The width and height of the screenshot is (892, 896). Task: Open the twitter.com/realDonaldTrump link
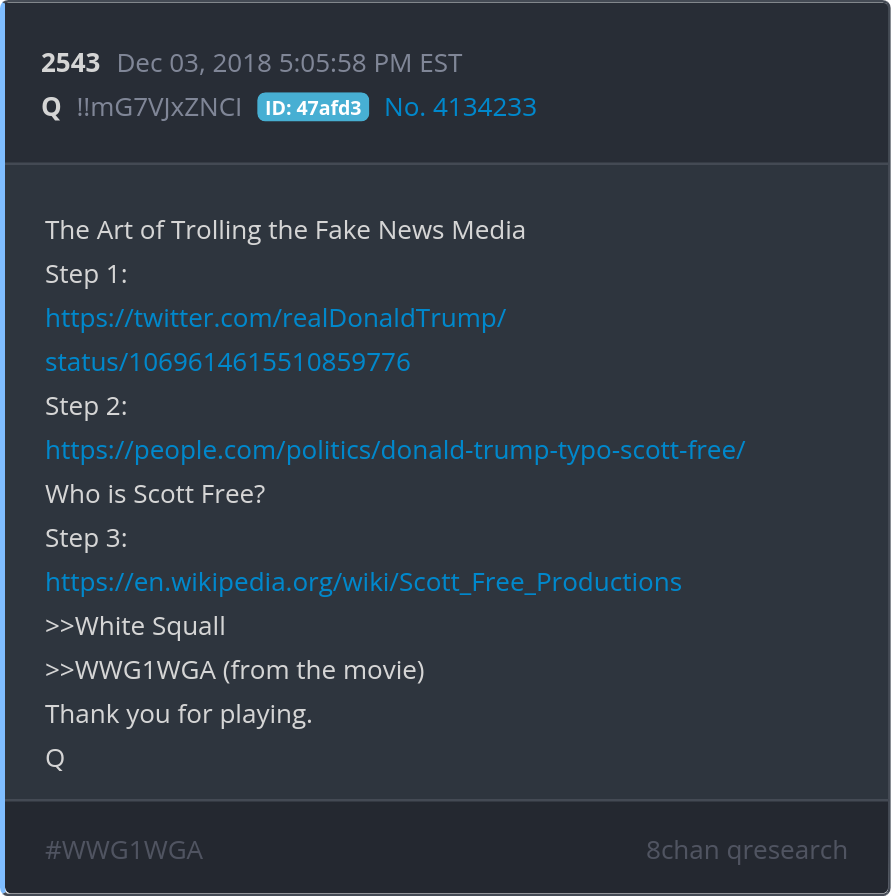(x=275, y=318)
